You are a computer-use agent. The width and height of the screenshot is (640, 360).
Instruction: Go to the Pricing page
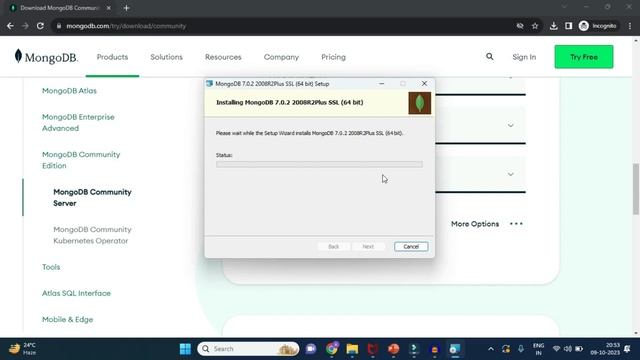point(333,57)
